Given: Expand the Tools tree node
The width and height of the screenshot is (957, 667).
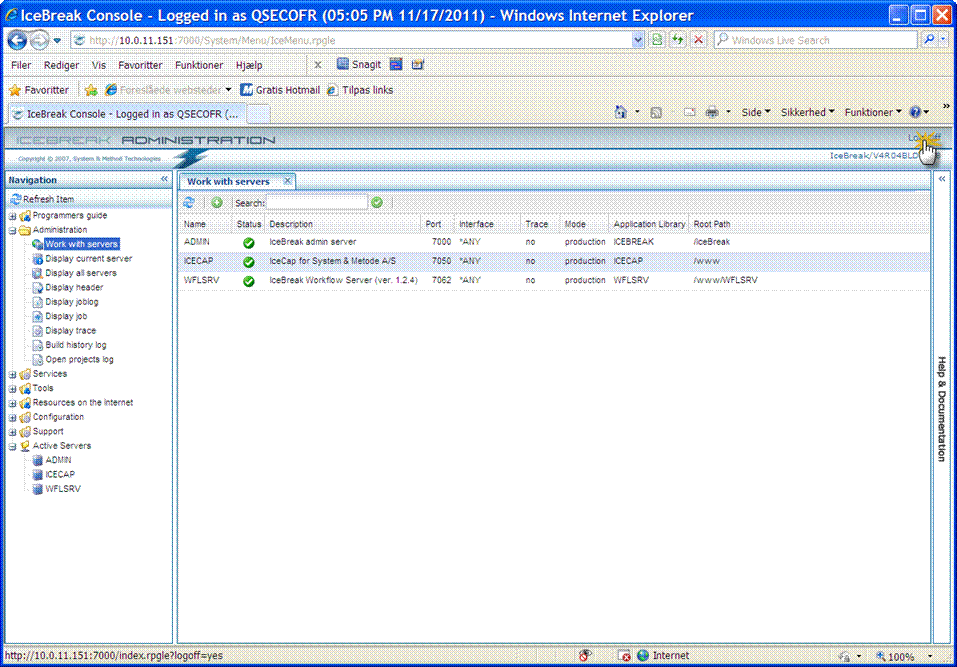Looking at the screenshot, I should click(x=12, y=389).
